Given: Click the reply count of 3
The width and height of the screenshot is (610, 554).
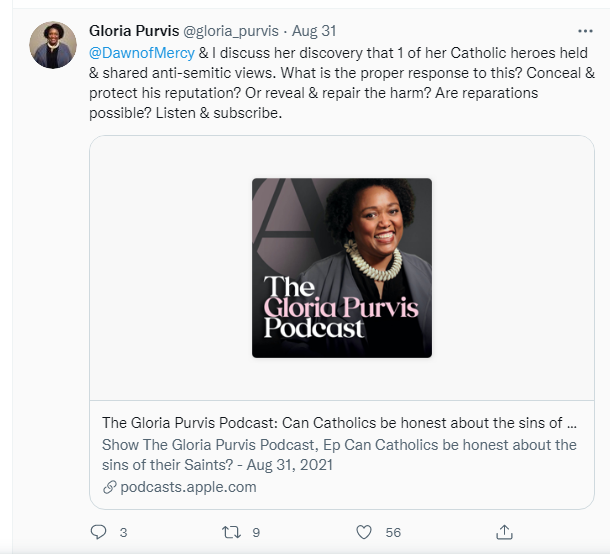Looking at the screenshot, I should click(x=123, y=533).
